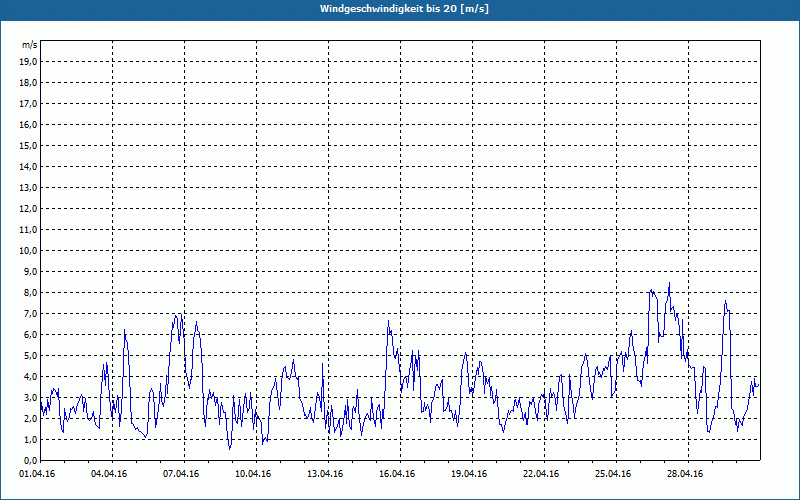Click the 5,0 y-axis label
This screenshot has height=500, width=800.
coord(30,356)
